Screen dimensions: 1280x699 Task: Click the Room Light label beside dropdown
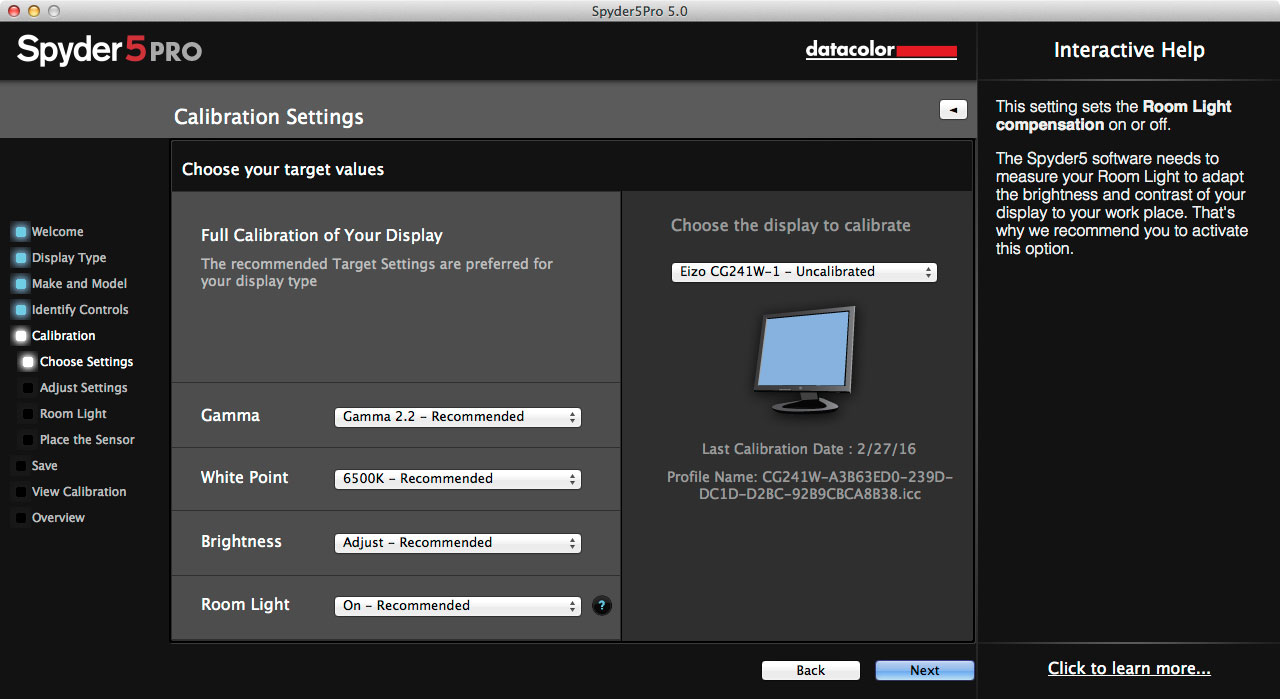[x=245, y=605]
